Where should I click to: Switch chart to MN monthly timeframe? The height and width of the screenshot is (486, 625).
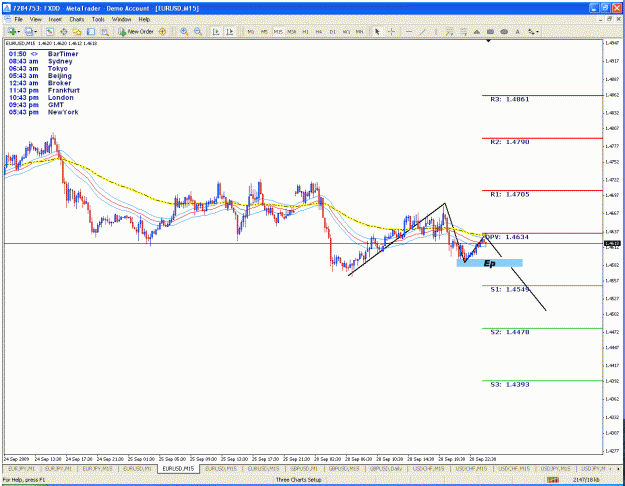tap(360, 31)
